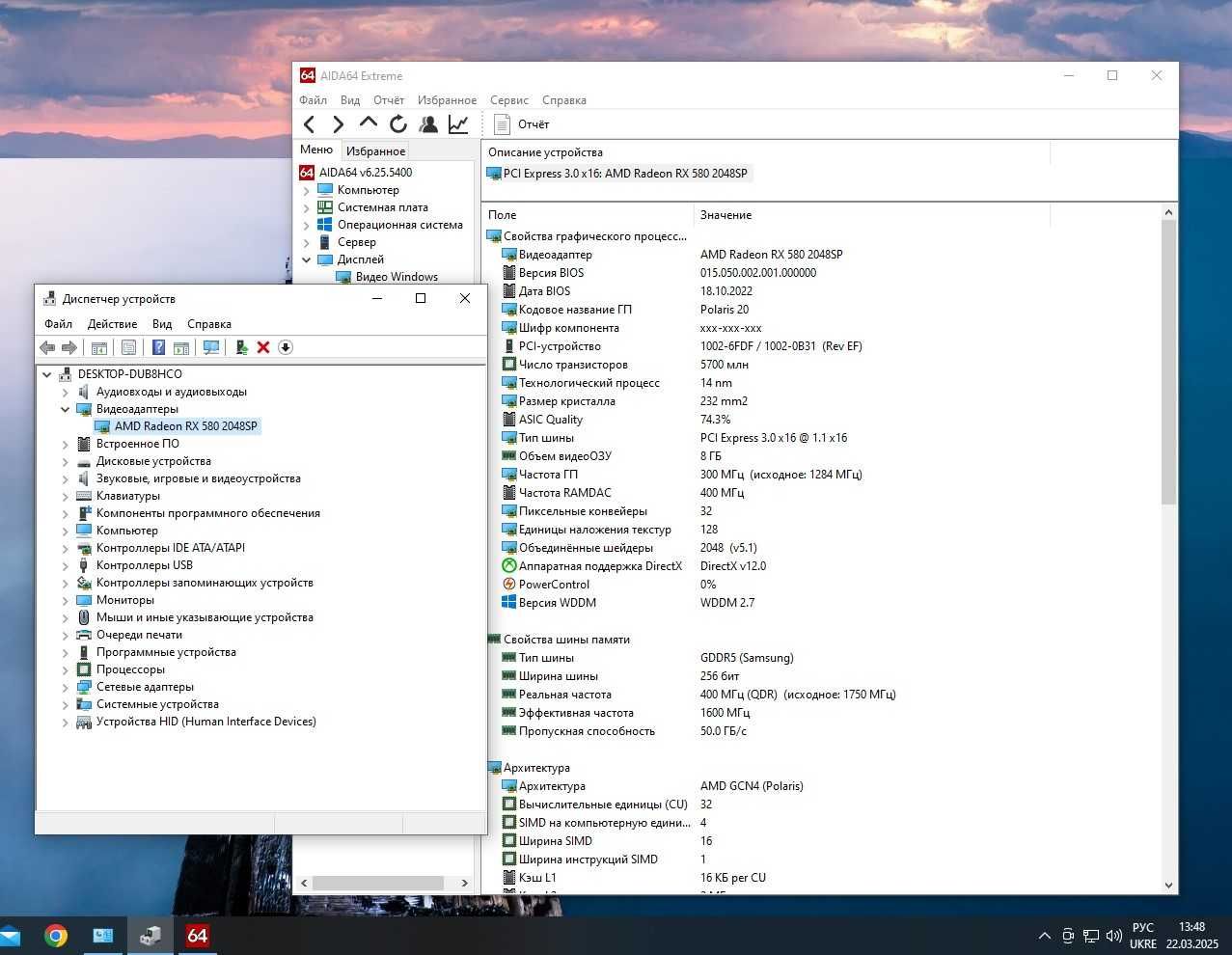1232x955 pixels.
Task: Select the Мониторы device category
Action: 125,600
